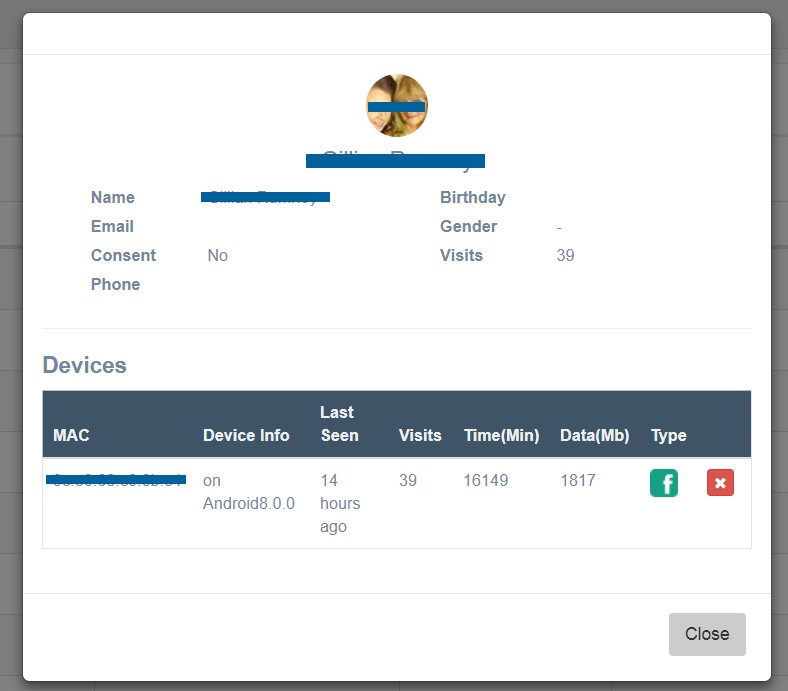Click the 39 visits cell in the Devices table
This screenshot has width=788, height=691.
[x=408, y=480]
